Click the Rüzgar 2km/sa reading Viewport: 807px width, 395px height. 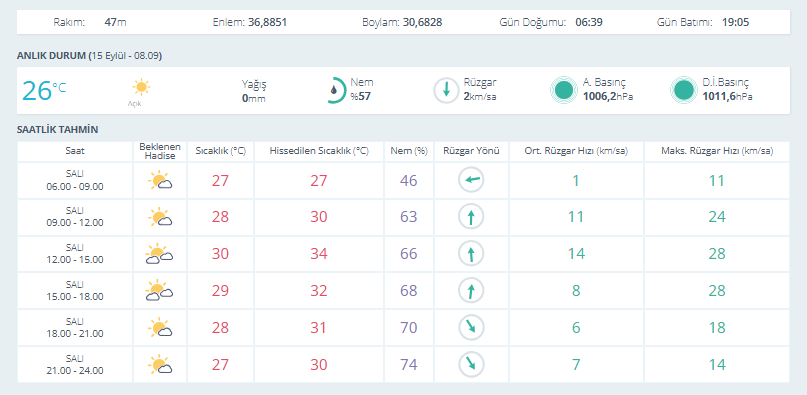click(x=480, y=88)
